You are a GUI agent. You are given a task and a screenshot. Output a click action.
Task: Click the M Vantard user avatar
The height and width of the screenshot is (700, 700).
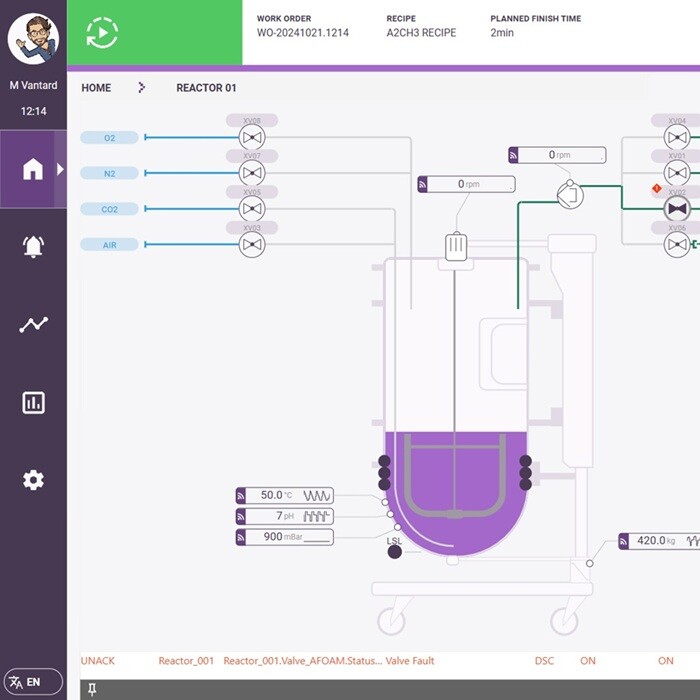coord(33,40)
